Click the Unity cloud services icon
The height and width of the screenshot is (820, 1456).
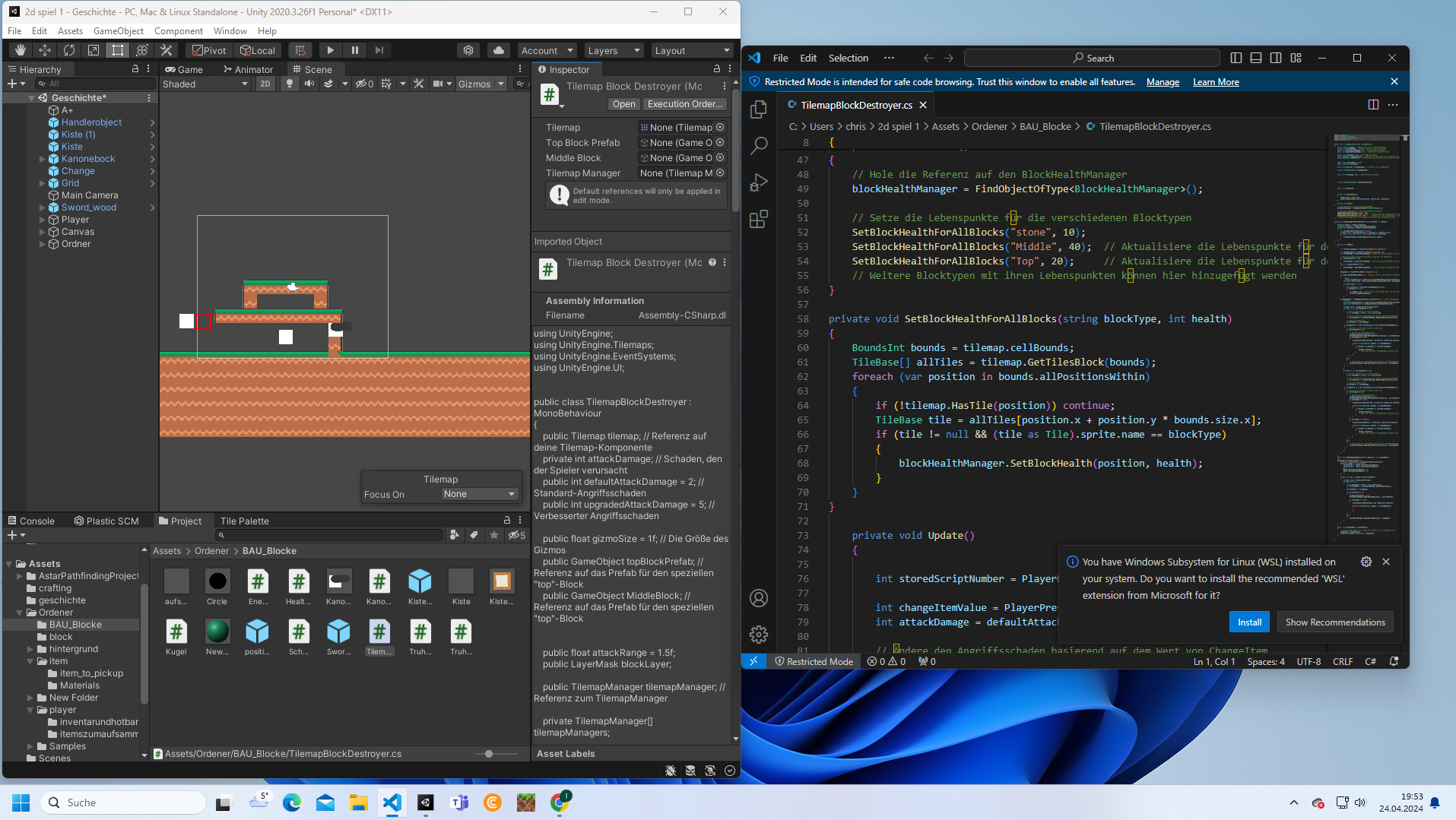[x=498, y=50]
